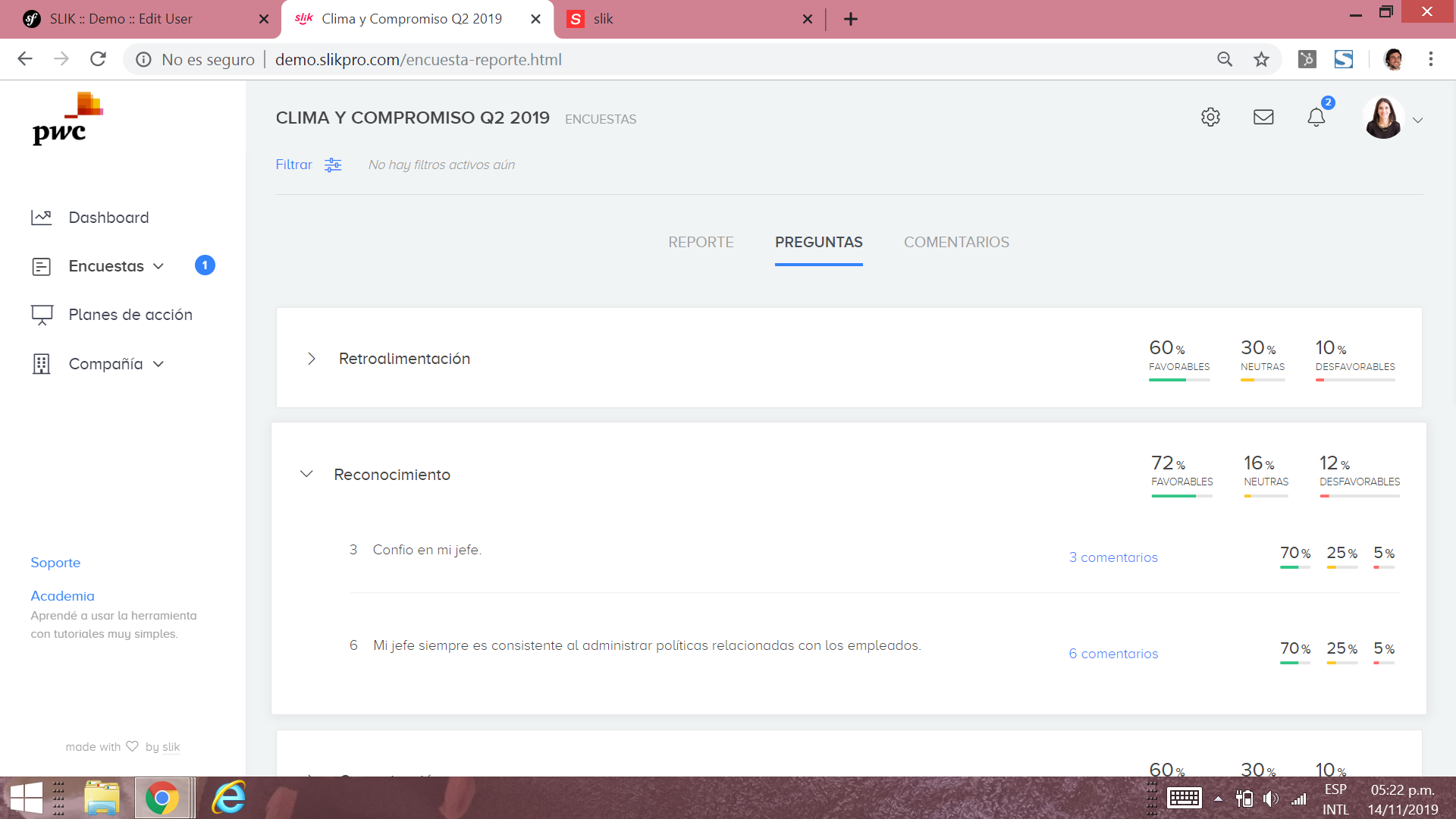1456x819 pixels.
Task: Click the Planes de acción presentation icon
Action: [42, 315]
